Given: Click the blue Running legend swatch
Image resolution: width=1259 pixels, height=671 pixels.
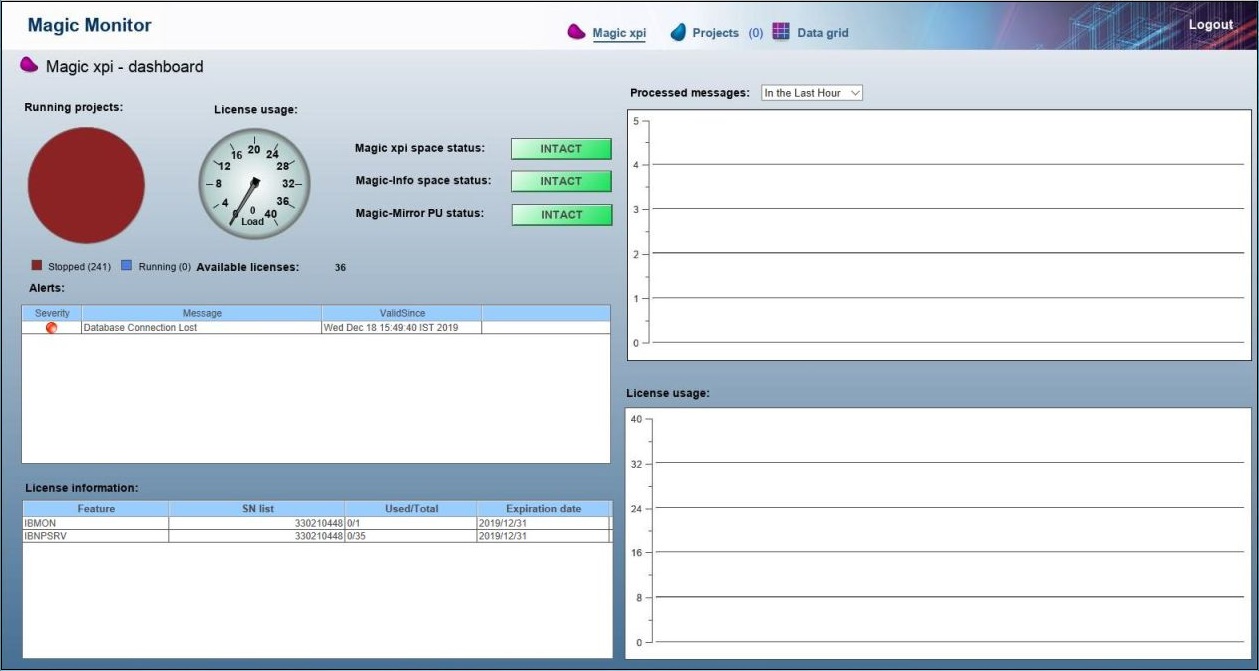Looking at the screenshot, I should (x=126, y=266).
